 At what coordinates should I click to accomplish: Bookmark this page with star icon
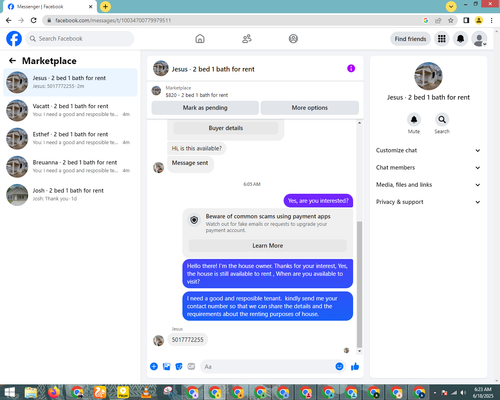[x=451, y=20]
